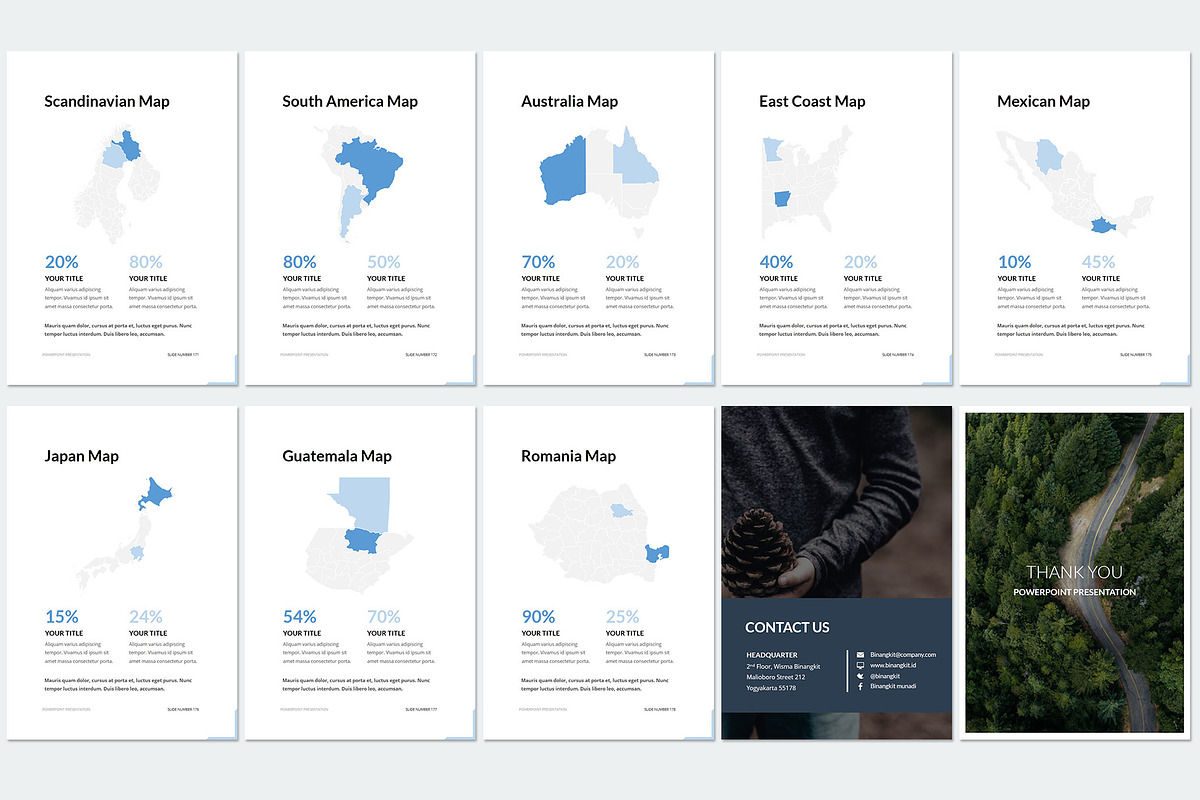Image resolution: width=1200 pixels, height=800 pixels.
Task: Select the Australia Map slide title
Action: click(x=569, y=101)
